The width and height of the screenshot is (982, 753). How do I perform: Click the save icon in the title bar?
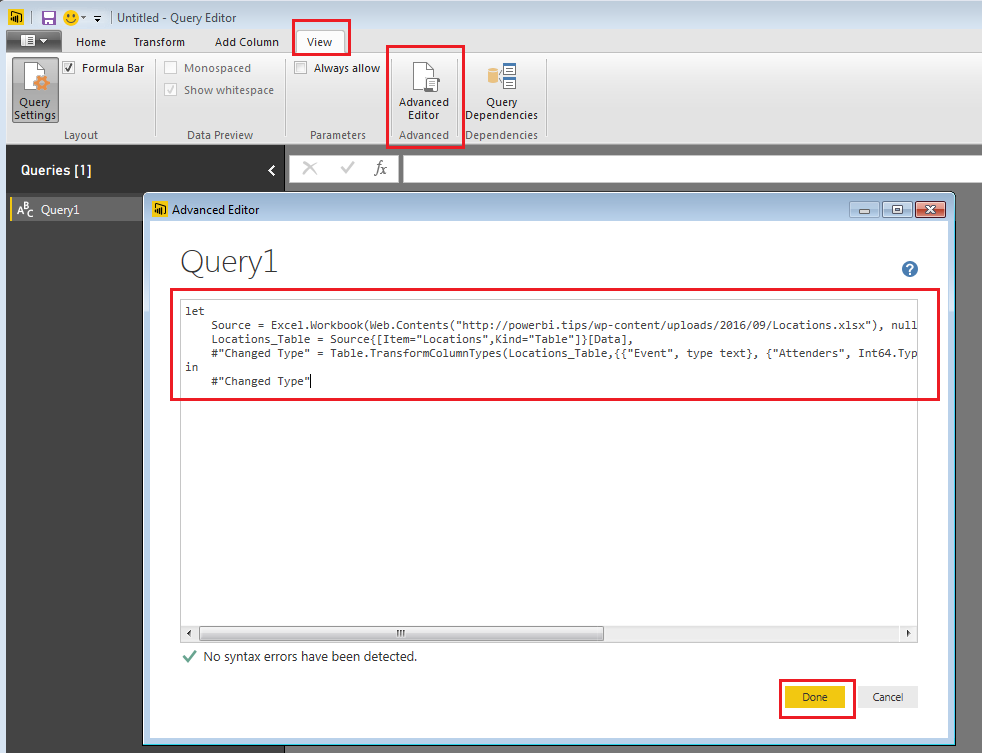(48, 18)
